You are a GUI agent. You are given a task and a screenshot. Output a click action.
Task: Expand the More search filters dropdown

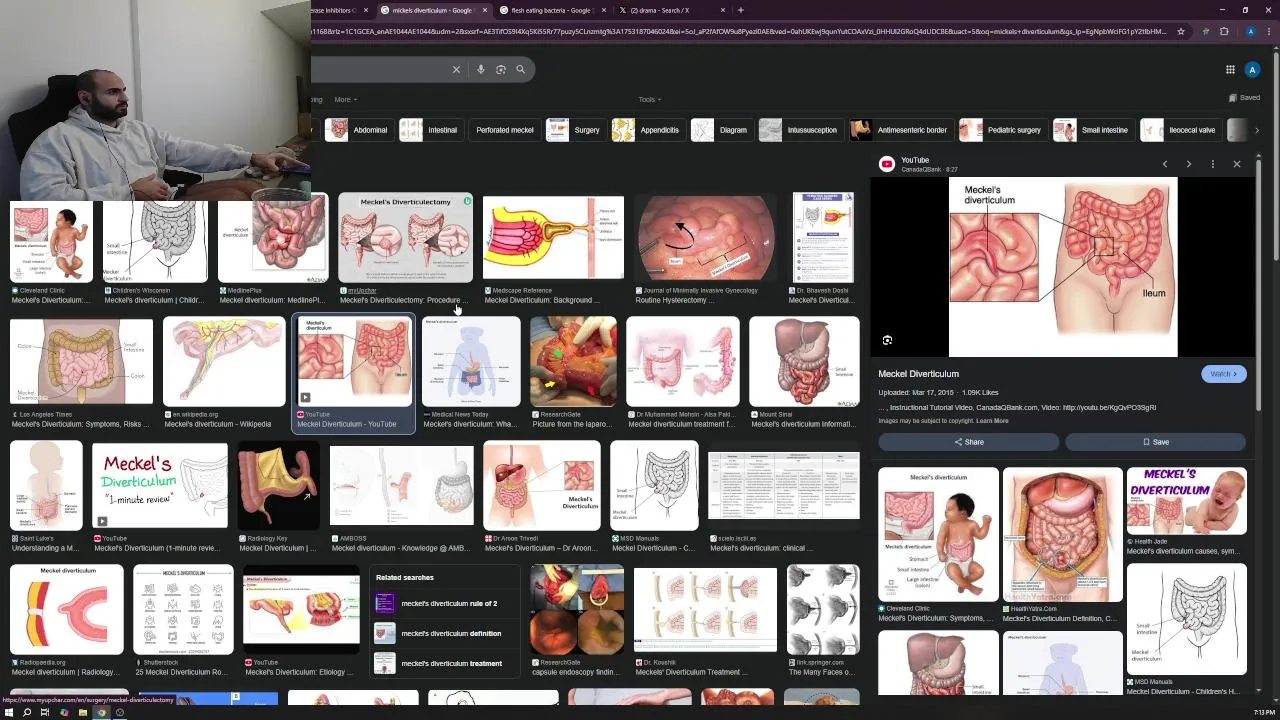click(346, 99)
